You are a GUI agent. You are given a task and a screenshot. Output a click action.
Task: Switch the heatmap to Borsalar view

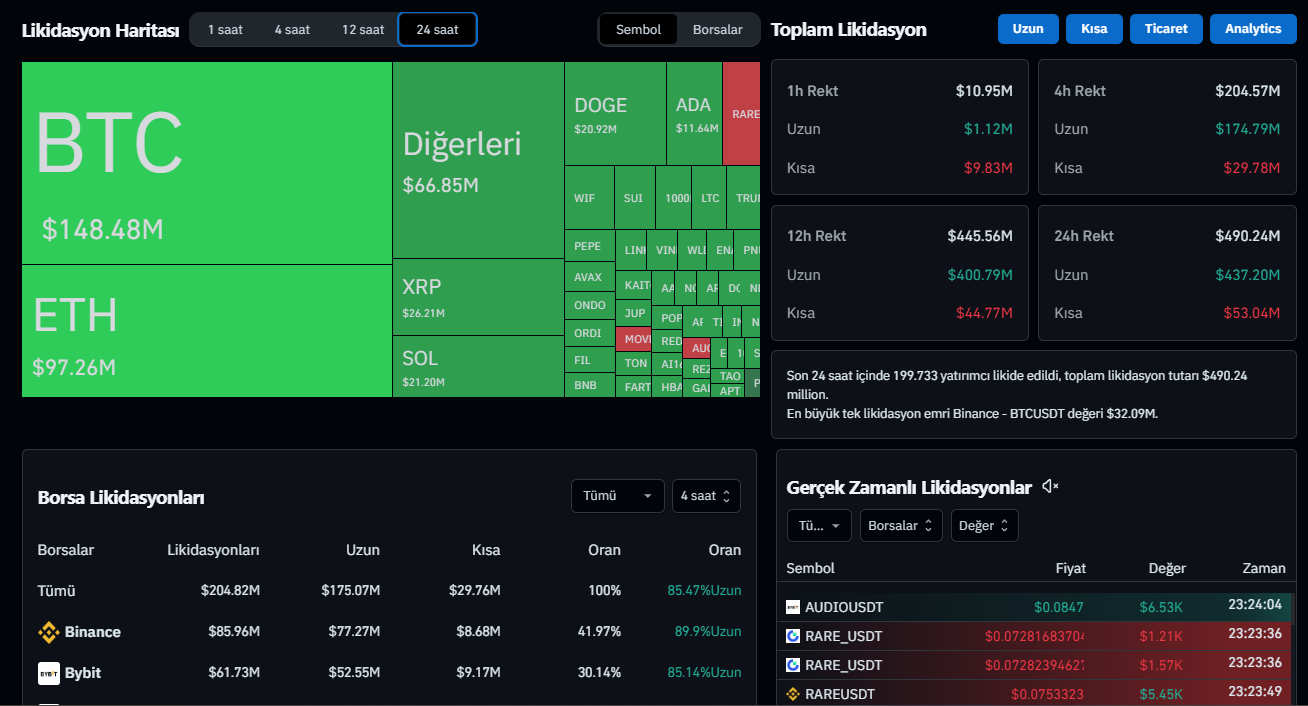pyautogui.click(x=717, y=30)
